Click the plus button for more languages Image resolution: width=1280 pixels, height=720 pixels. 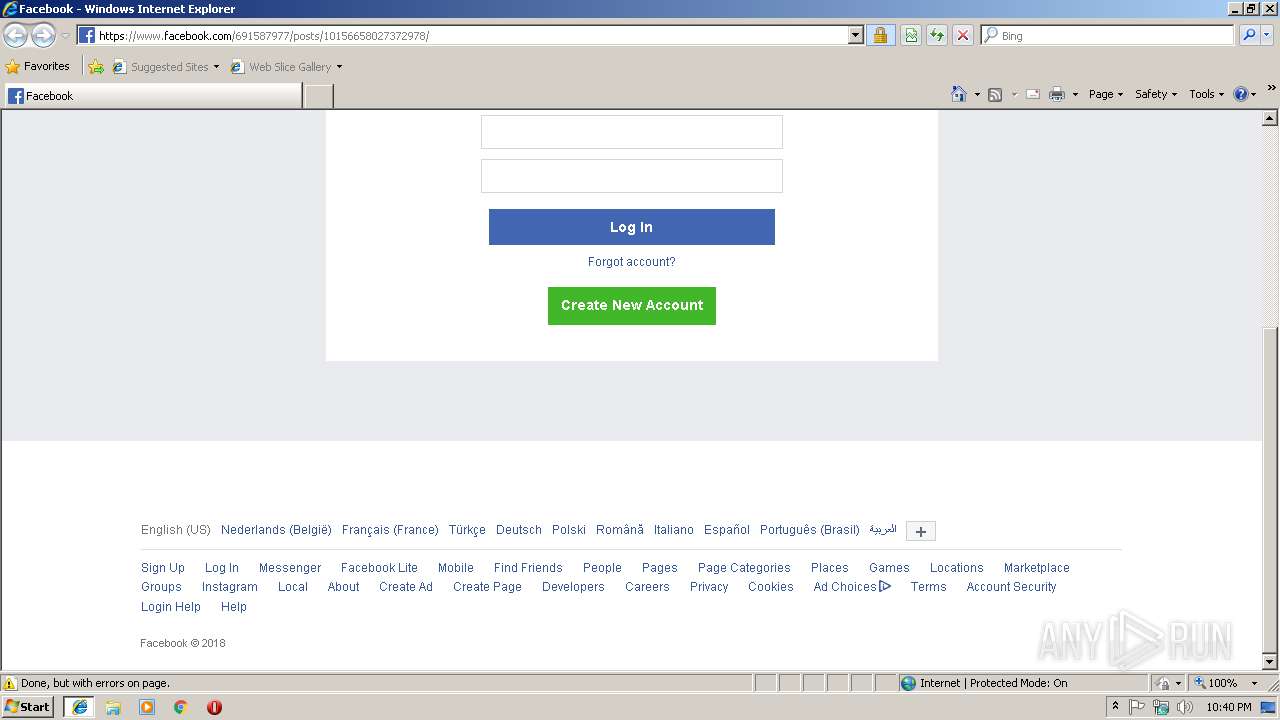pyautogui.click(x=921, y=531)
